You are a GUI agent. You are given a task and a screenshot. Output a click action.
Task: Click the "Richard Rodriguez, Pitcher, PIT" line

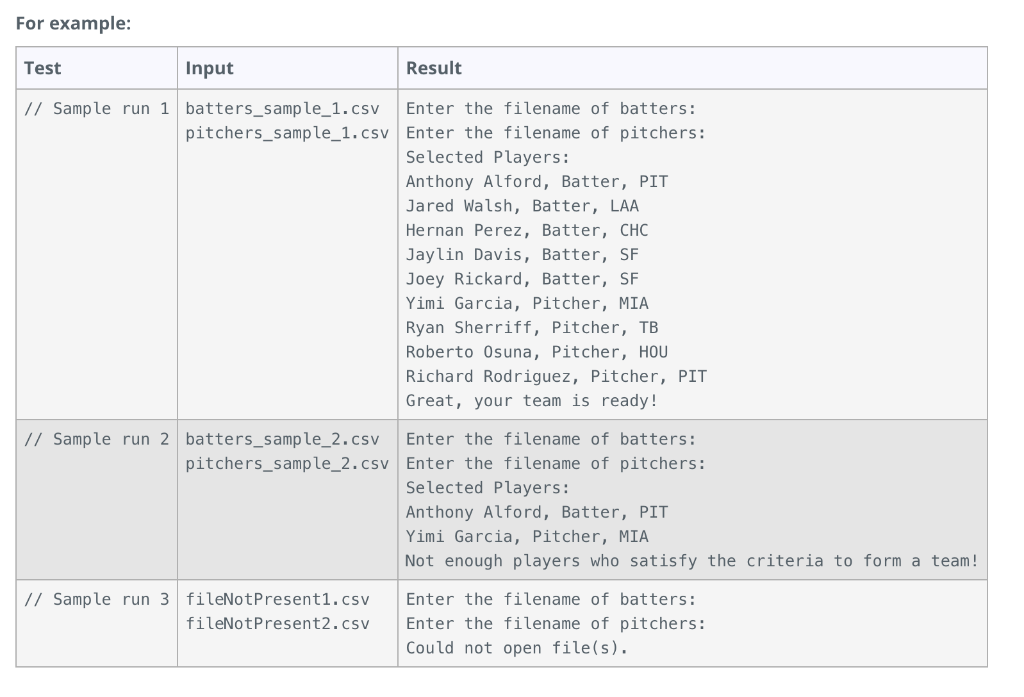click(x=555, y=376)
